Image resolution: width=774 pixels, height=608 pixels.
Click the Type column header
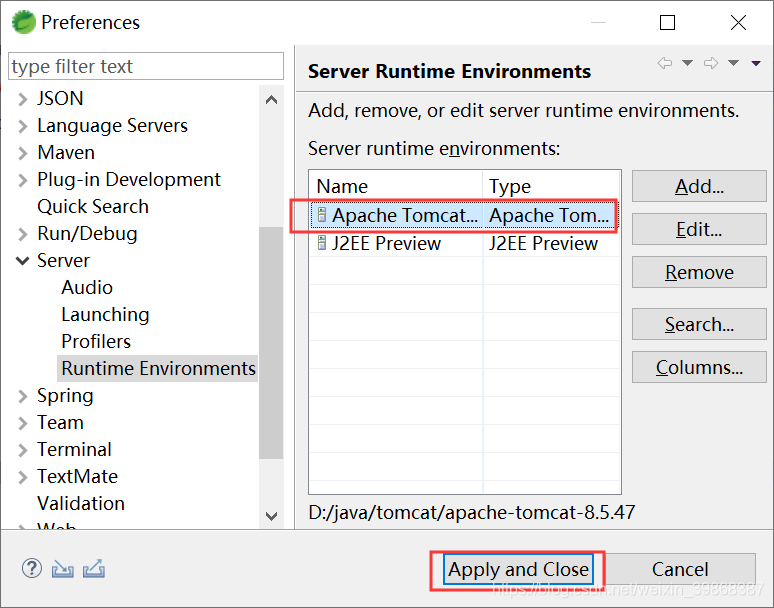(551, 186)
